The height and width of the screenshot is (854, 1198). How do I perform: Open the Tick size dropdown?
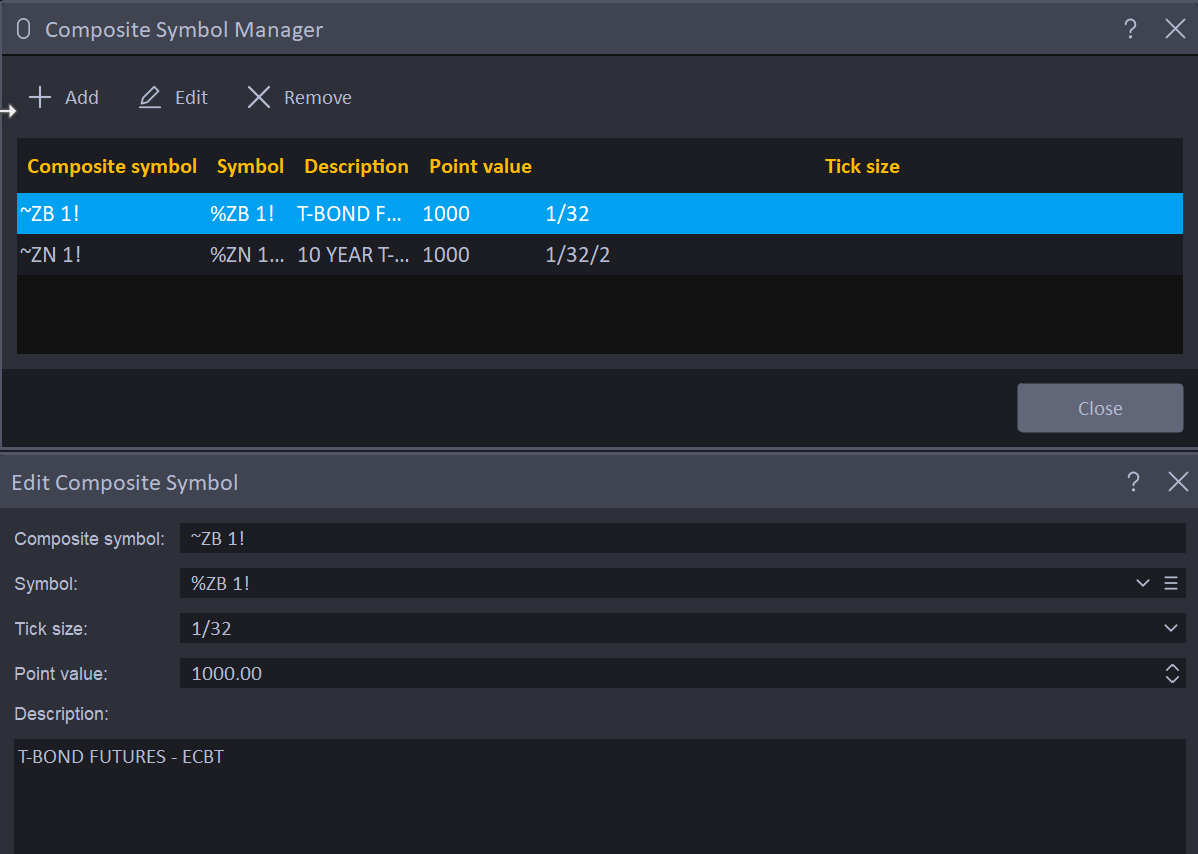(x=1170, y=628)
